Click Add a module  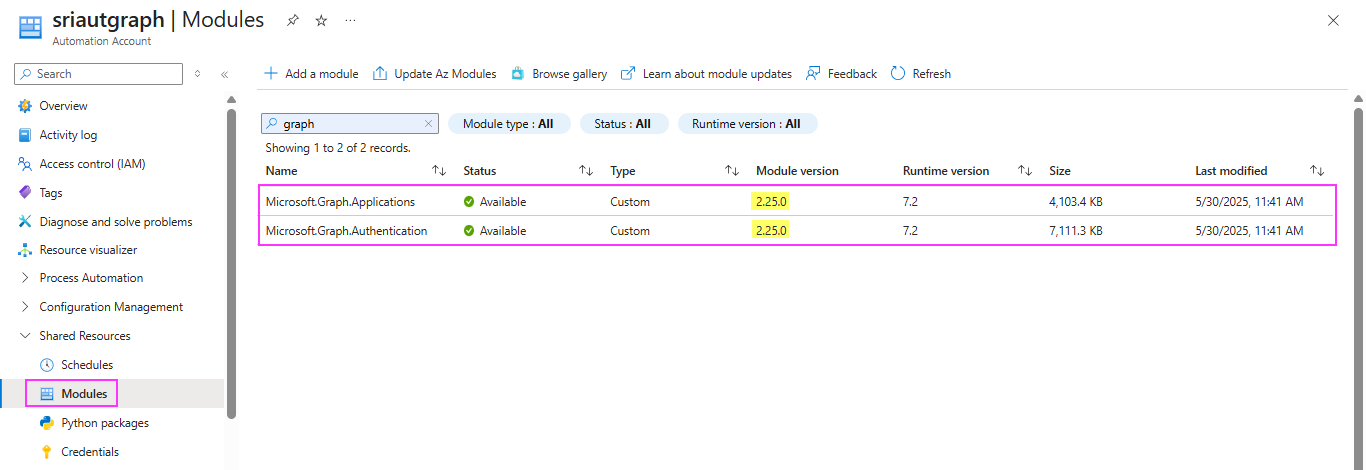click(x=310, y=74)
